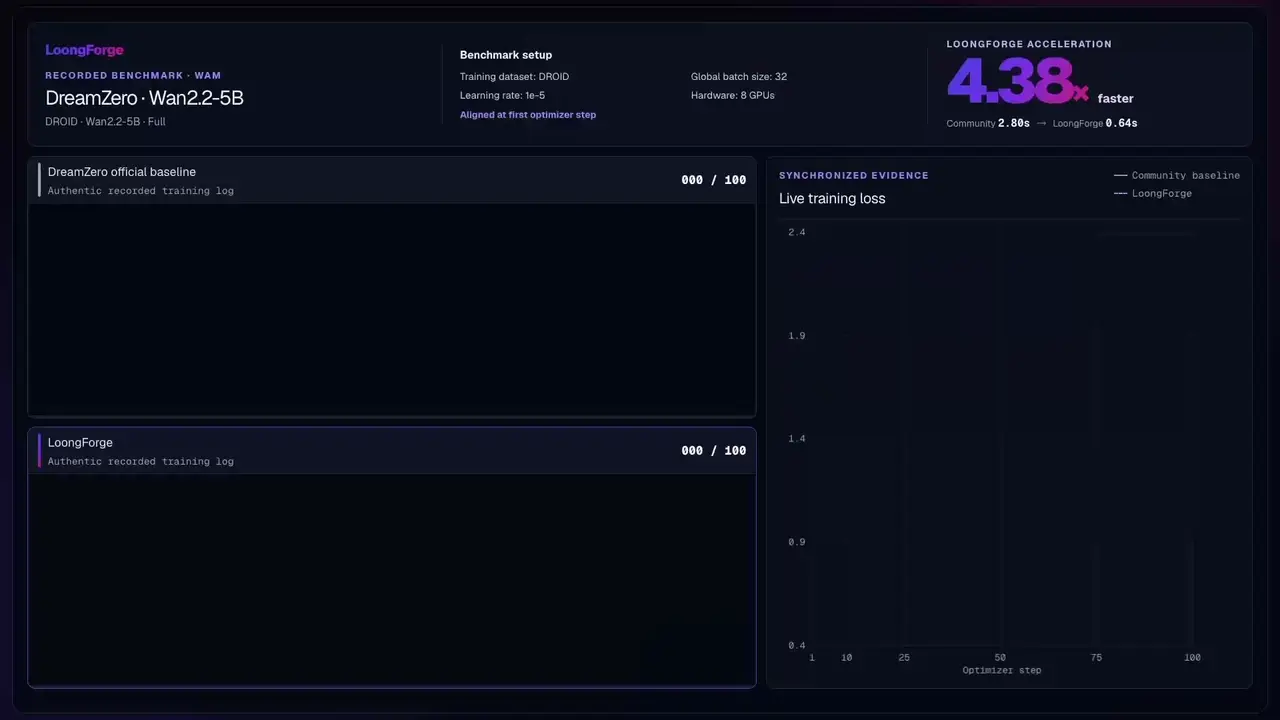The image size is (1280, 720).
Task: Click x-axis tick label 25
Action: coord(904,658)
